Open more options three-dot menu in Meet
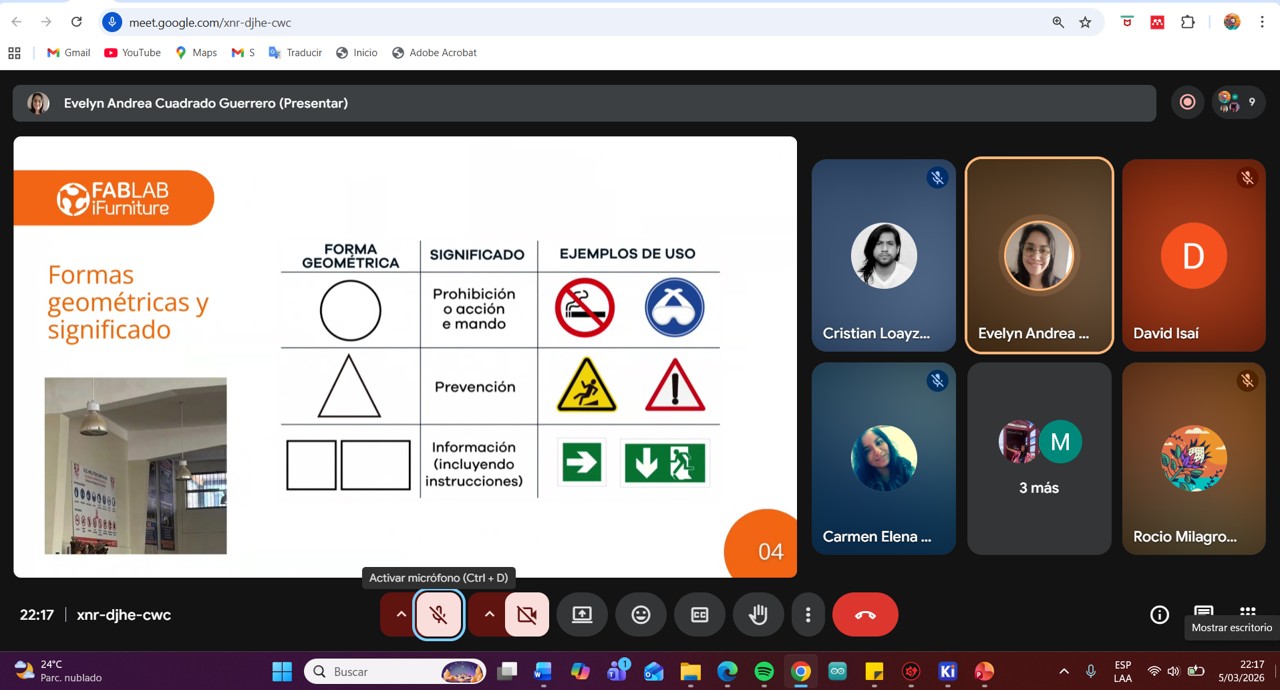The width and height of the screenshot is (1280, 690). [808, 615]
